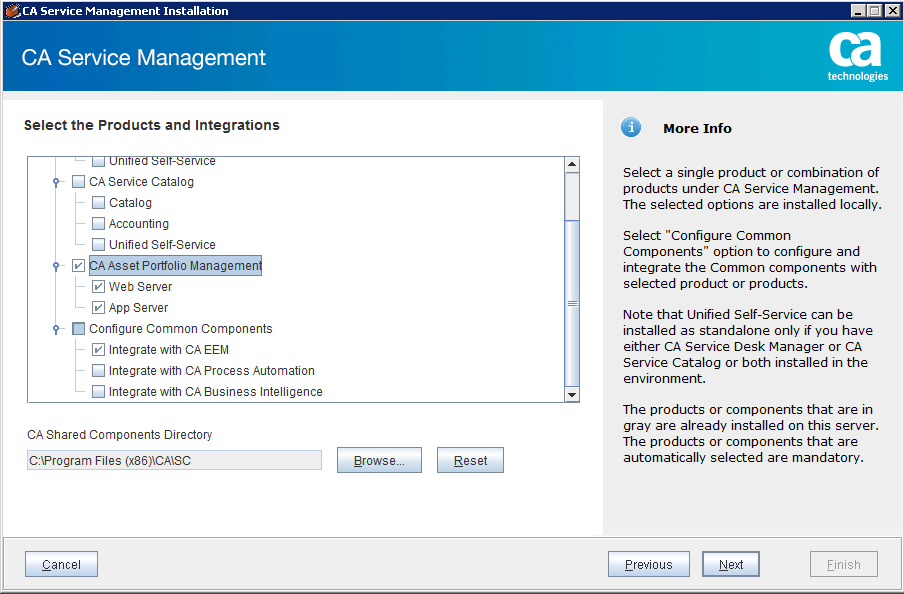This screenshot has height=594, width=904.
Task: Collapse the CA Asset Portfolio Management node
Action: [56, 266]
